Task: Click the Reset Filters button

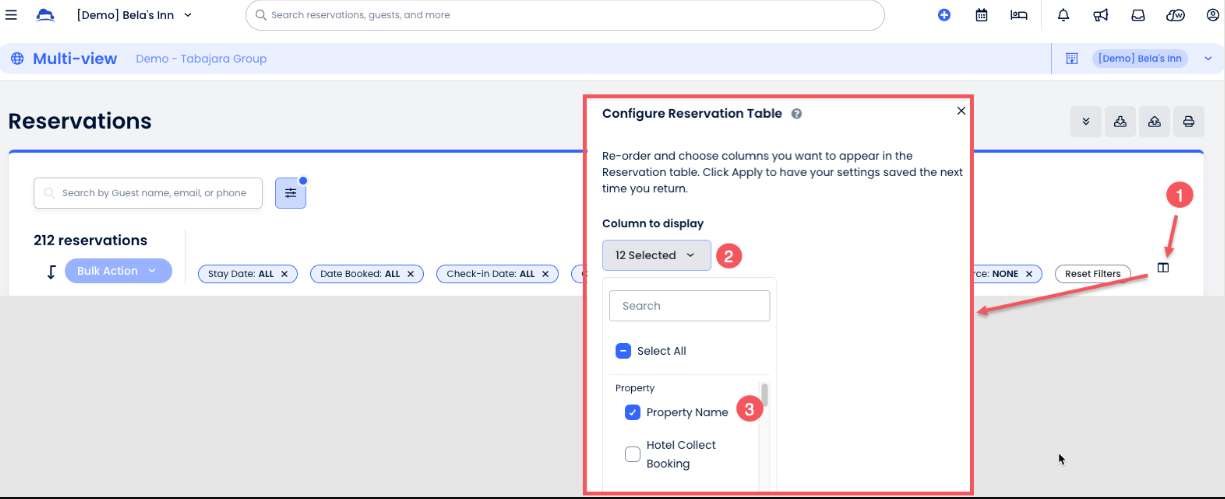Action: click(1092, 273)
